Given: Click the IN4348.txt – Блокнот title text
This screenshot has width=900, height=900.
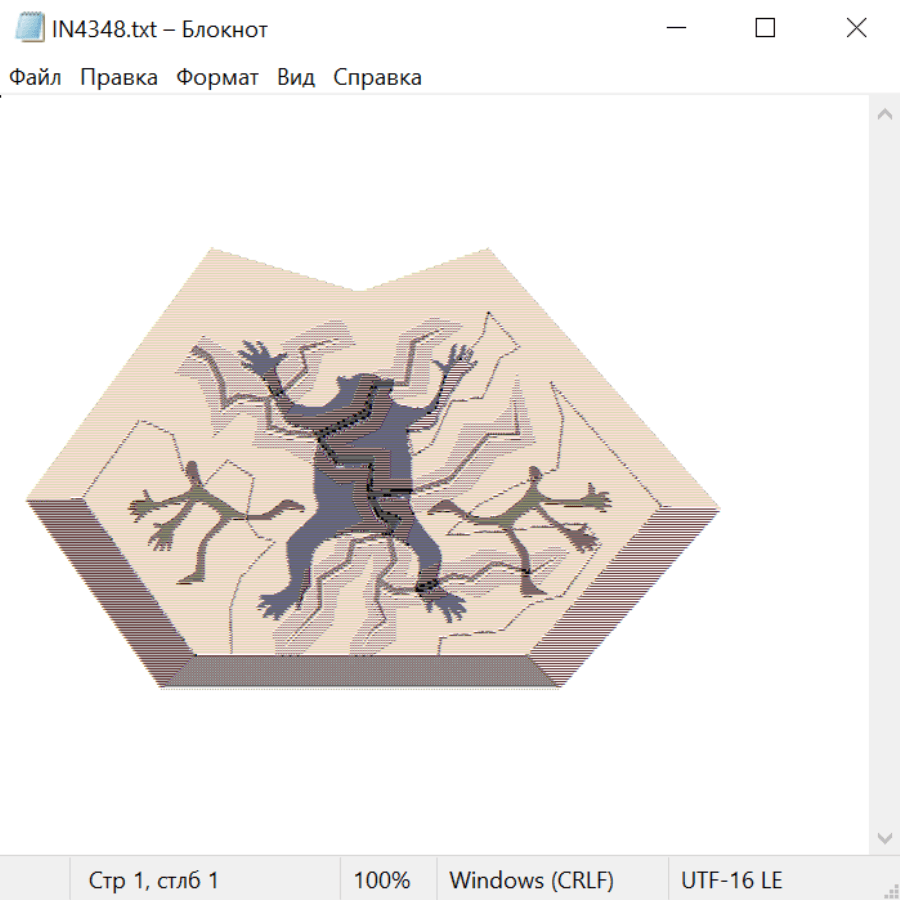Looking at the screenshot, I should (160, 29).
